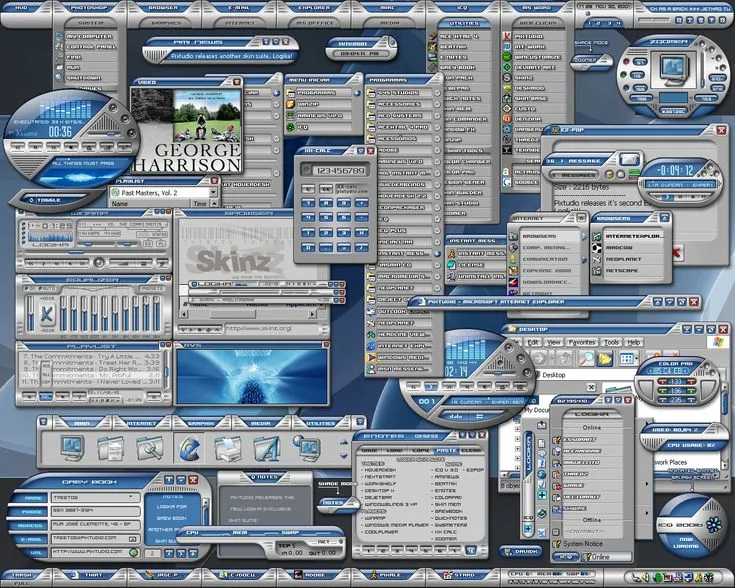Viewport: 735px width, 588px height.
Task: Click the Internet Explorer icon in Browsers menu
Action: (597, 236)
